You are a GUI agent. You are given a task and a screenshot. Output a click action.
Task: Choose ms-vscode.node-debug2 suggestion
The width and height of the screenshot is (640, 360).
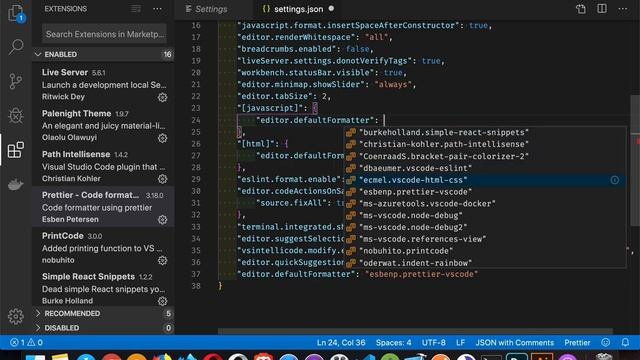tap(485, 227)
